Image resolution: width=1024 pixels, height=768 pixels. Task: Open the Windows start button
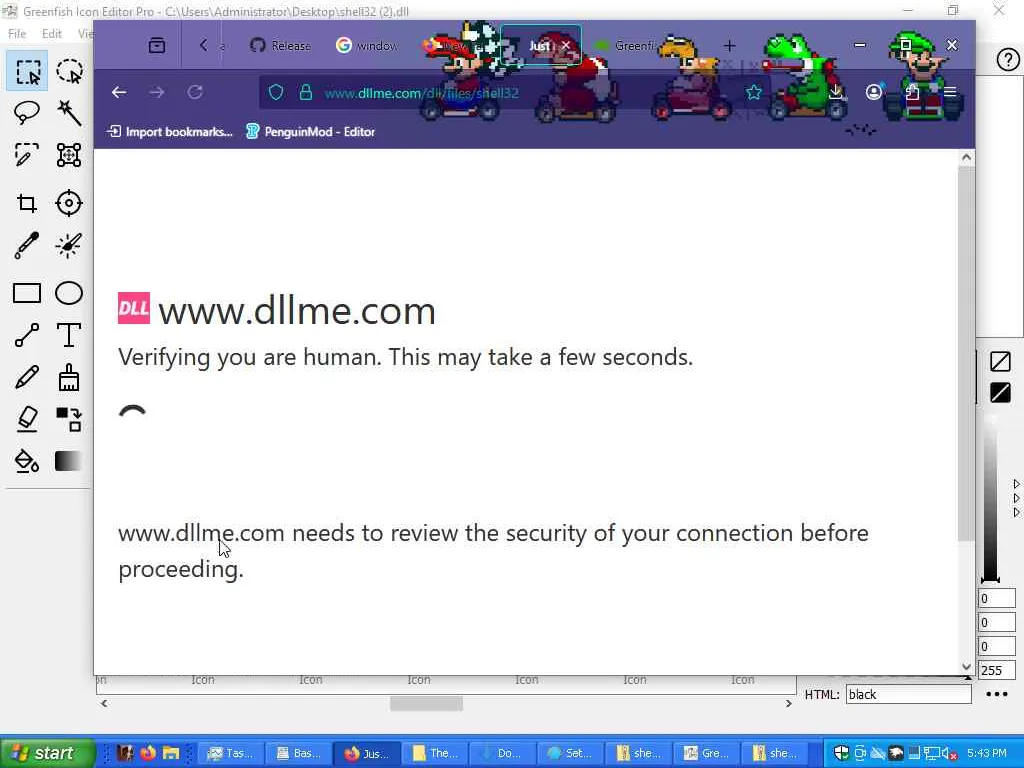tap(47, 753)
